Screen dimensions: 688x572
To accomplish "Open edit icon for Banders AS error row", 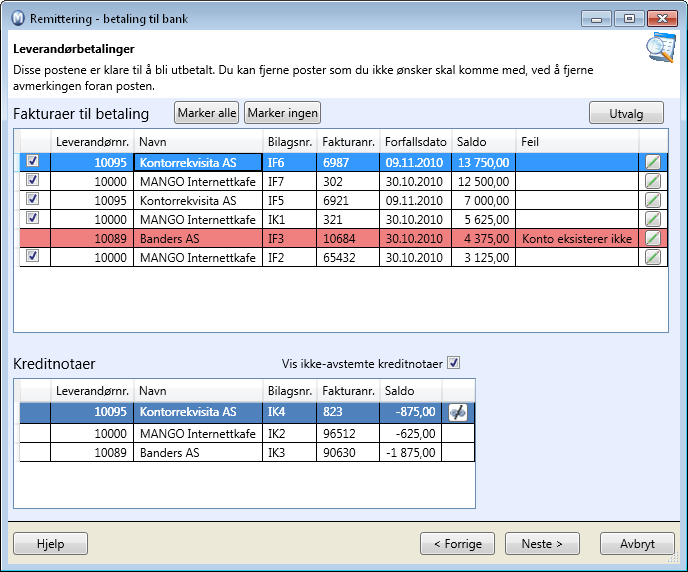I will pos(652,238).
